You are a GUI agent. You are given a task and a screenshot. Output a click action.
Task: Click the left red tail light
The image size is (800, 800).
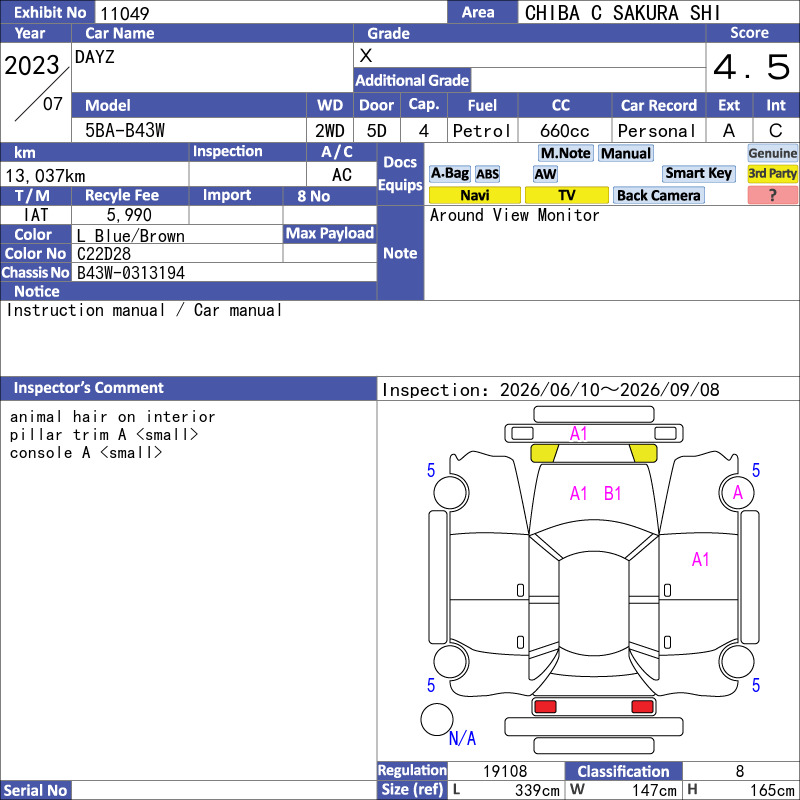pos(545,707)
